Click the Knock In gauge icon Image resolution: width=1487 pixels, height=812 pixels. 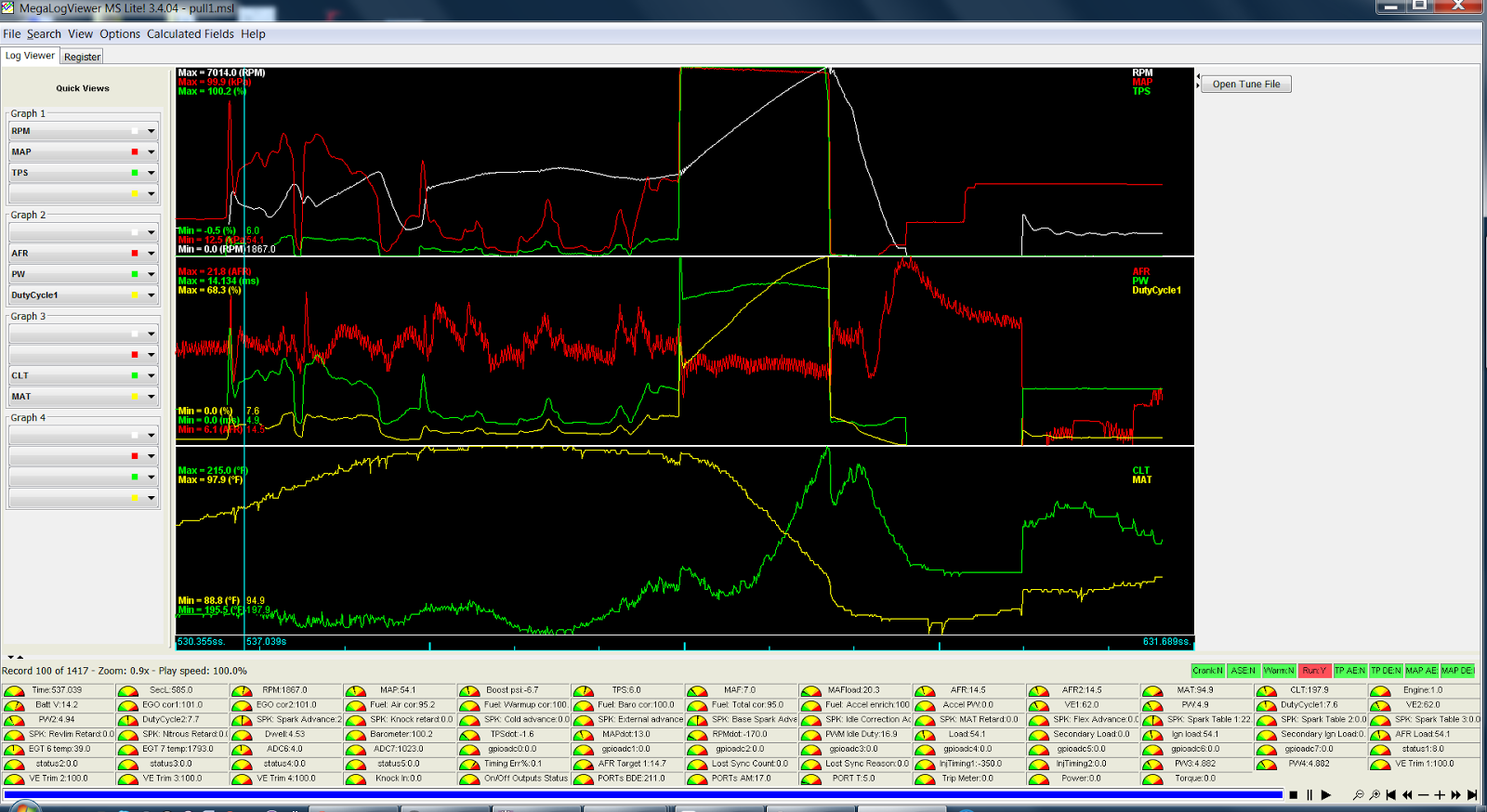[x=355, y=779]
